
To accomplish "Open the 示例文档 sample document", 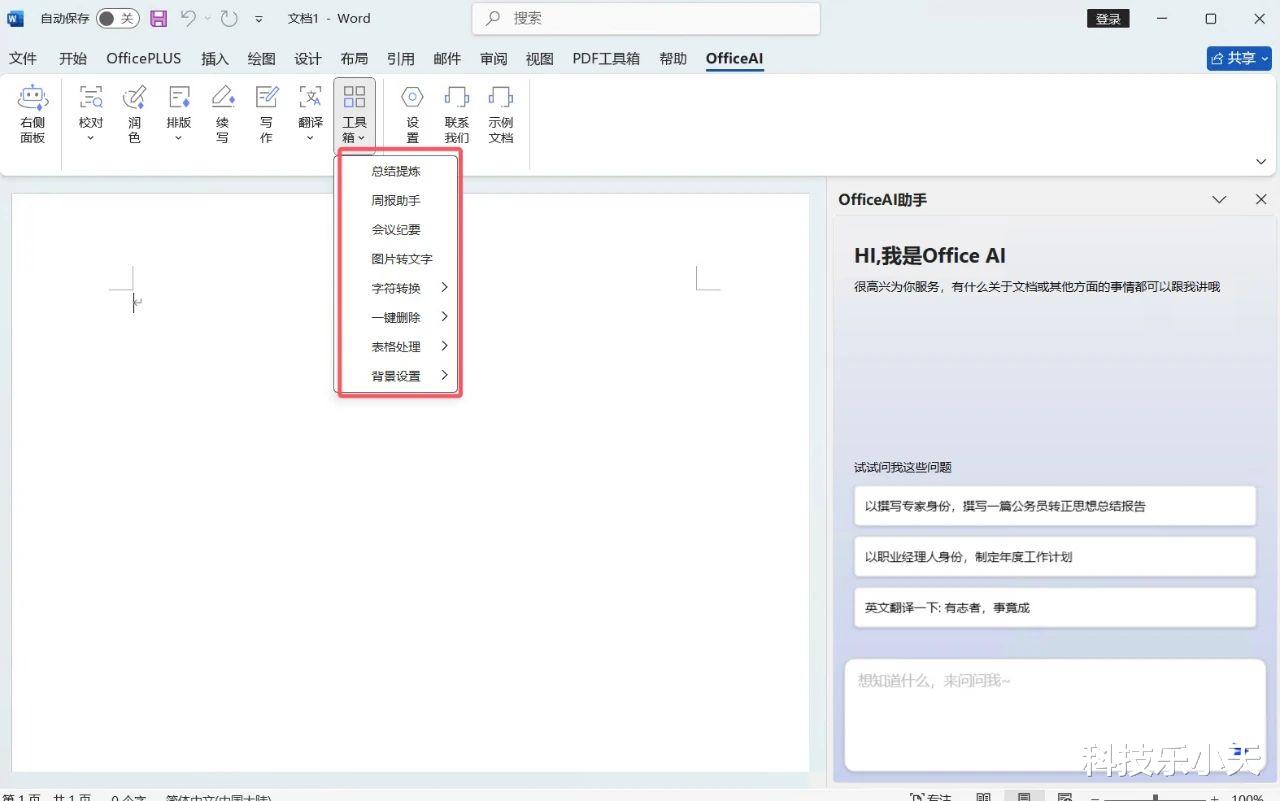I will pyautogui.click(x=500, y=114).
